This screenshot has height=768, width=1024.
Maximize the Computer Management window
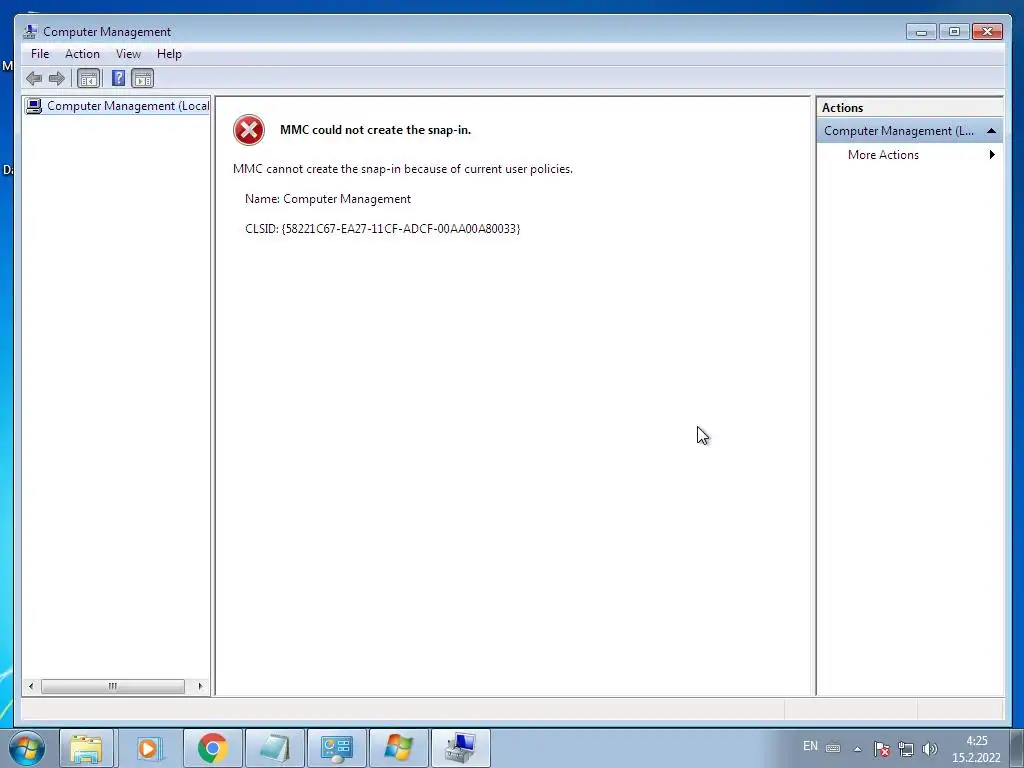pyautogui.click(x=954, y=31)
